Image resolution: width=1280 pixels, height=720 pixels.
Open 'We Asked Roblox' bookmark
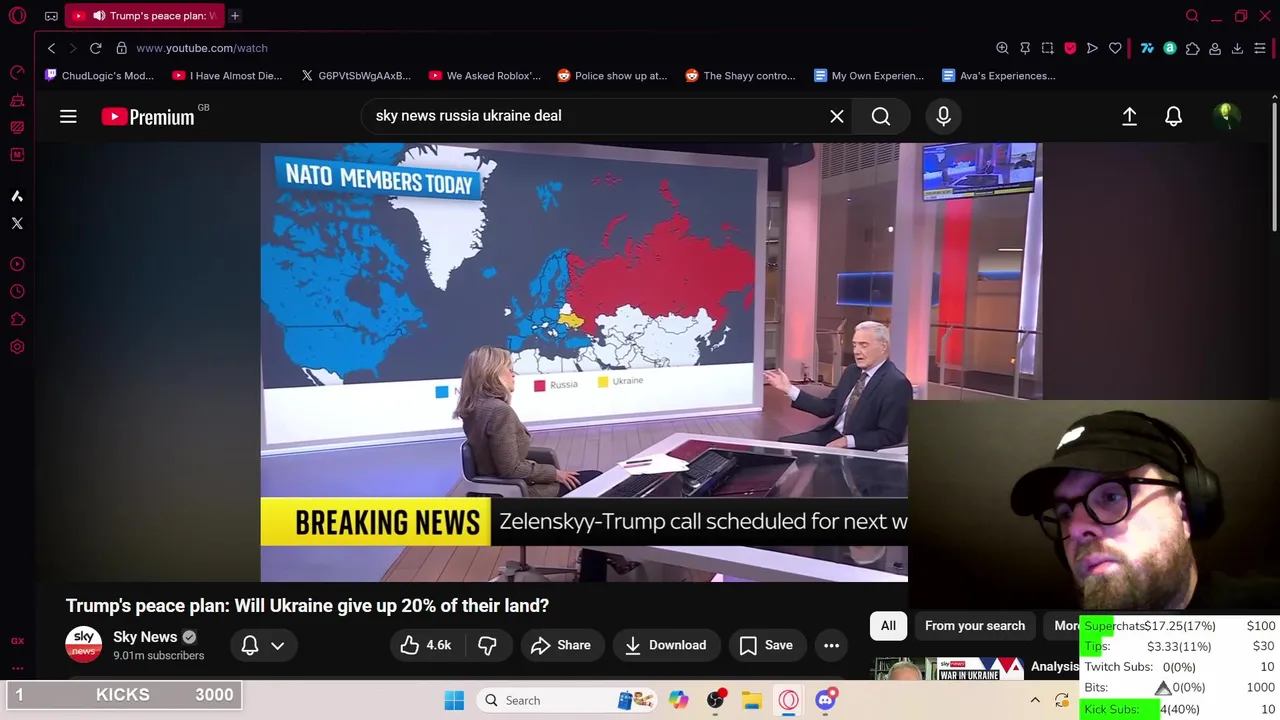coord(485,76)
